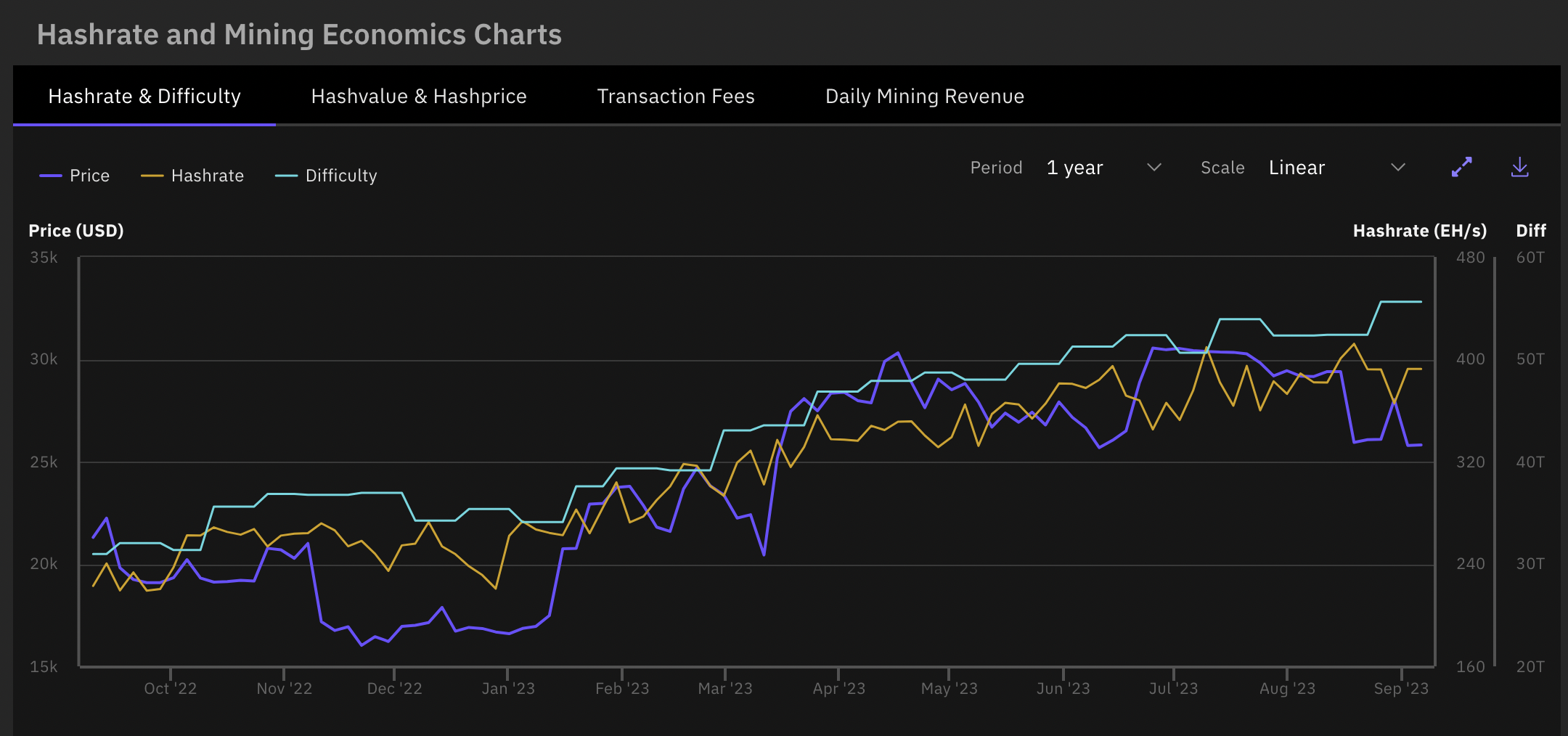Click the Hashrate and Mining Economics Charts heading
This screenshot has height=736, width=1568.
coord(299,35)
